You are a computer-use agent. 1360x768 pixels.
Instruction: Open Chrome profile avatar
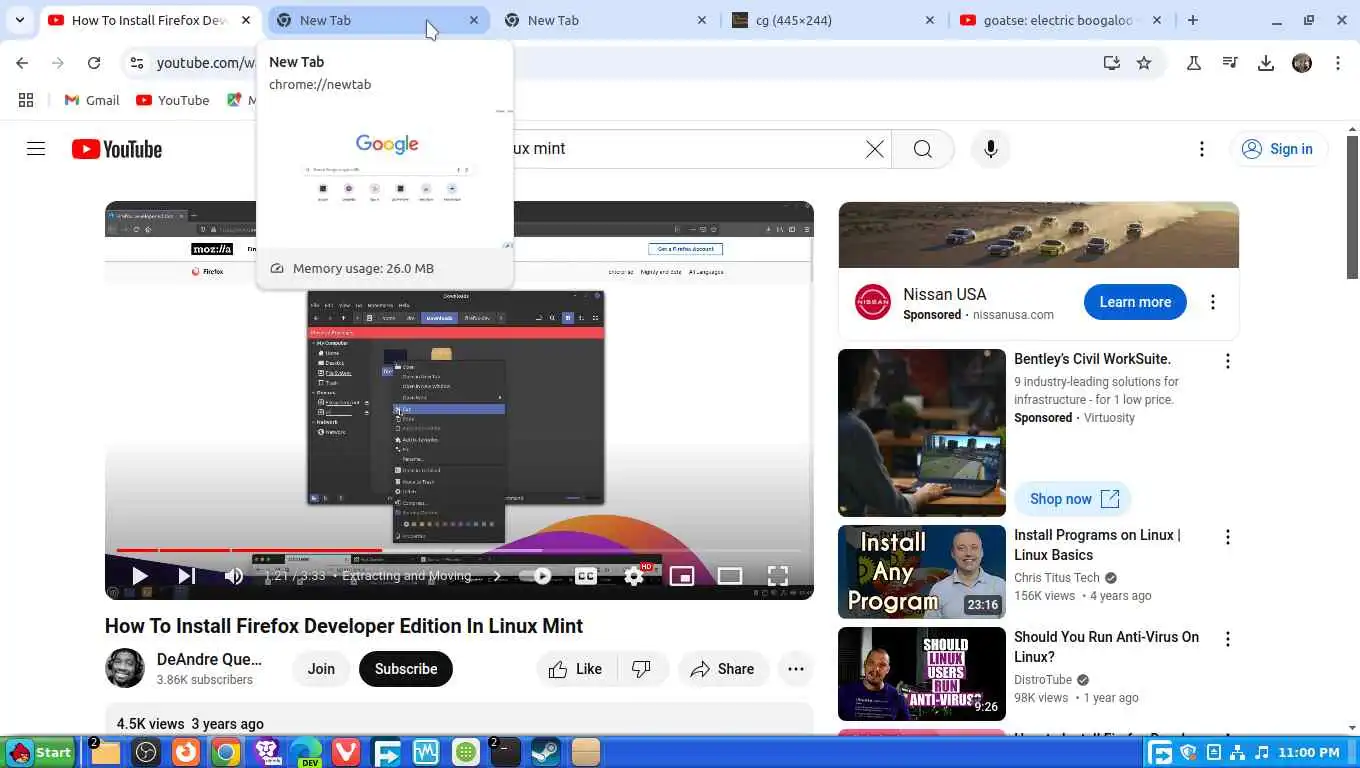(x=1302, y=63)
